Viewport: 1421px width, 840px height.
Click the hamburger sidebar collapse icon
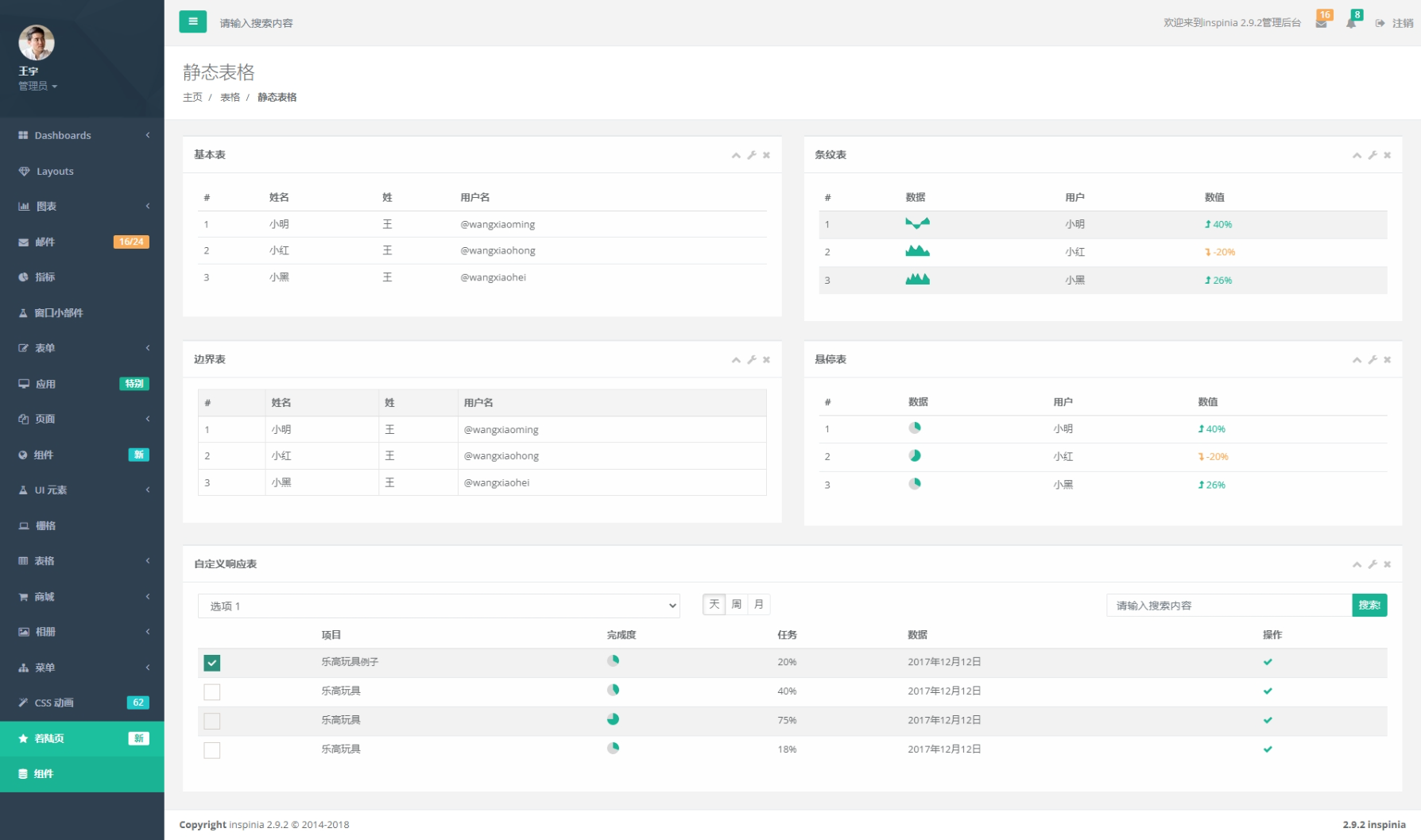(x=192, y=21)
